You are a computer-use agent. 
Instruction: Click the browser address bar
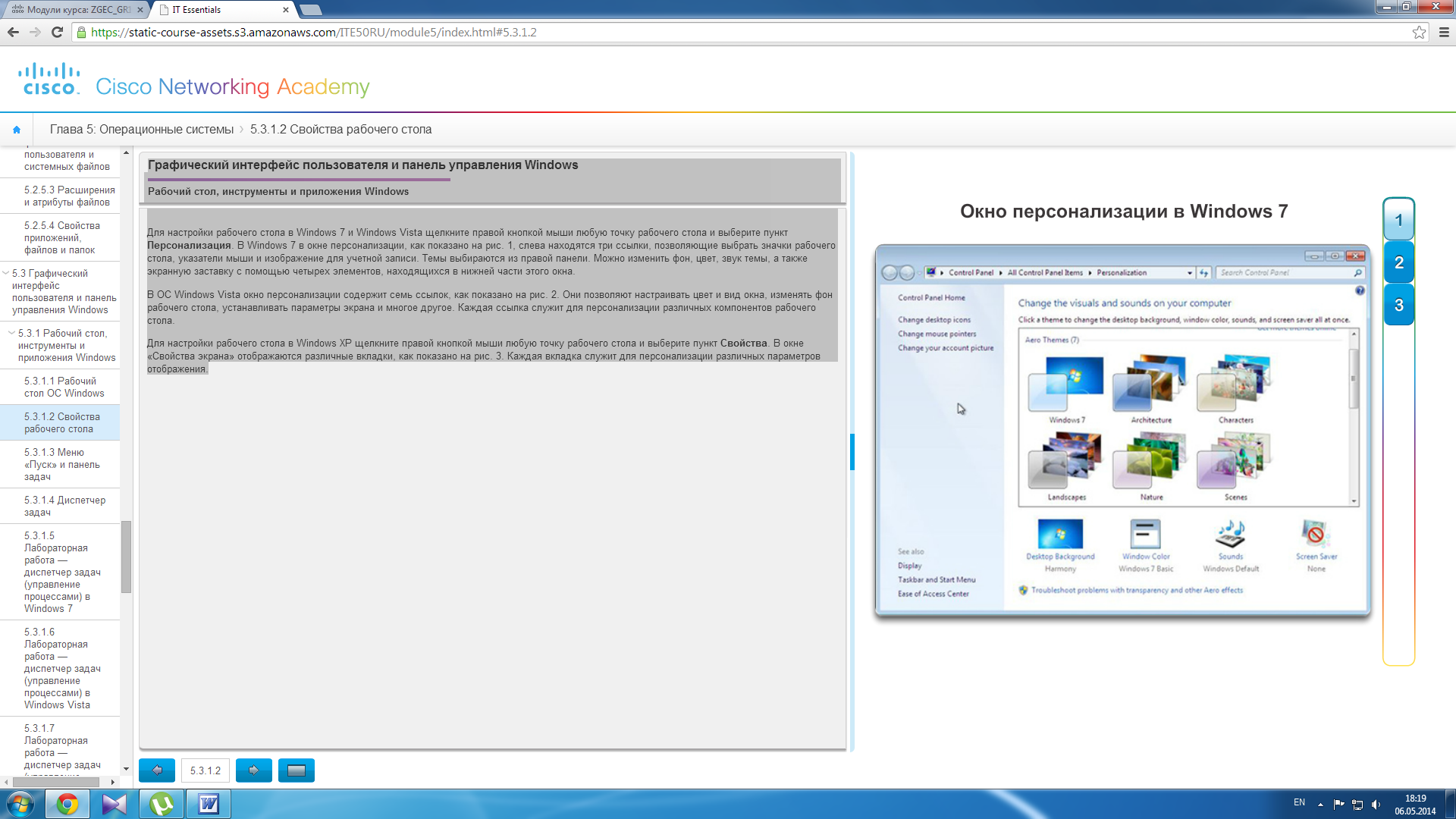[743, 32]
